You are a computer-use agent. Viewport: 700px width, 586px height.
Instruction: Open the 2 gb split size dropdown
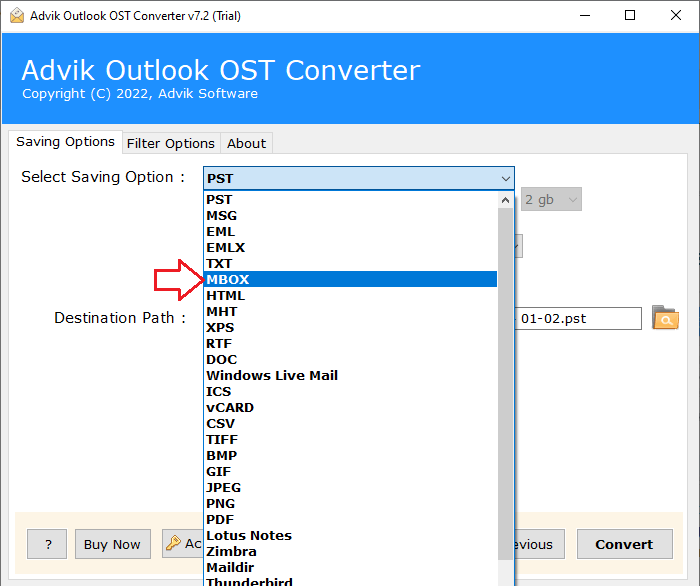(551, 199)
